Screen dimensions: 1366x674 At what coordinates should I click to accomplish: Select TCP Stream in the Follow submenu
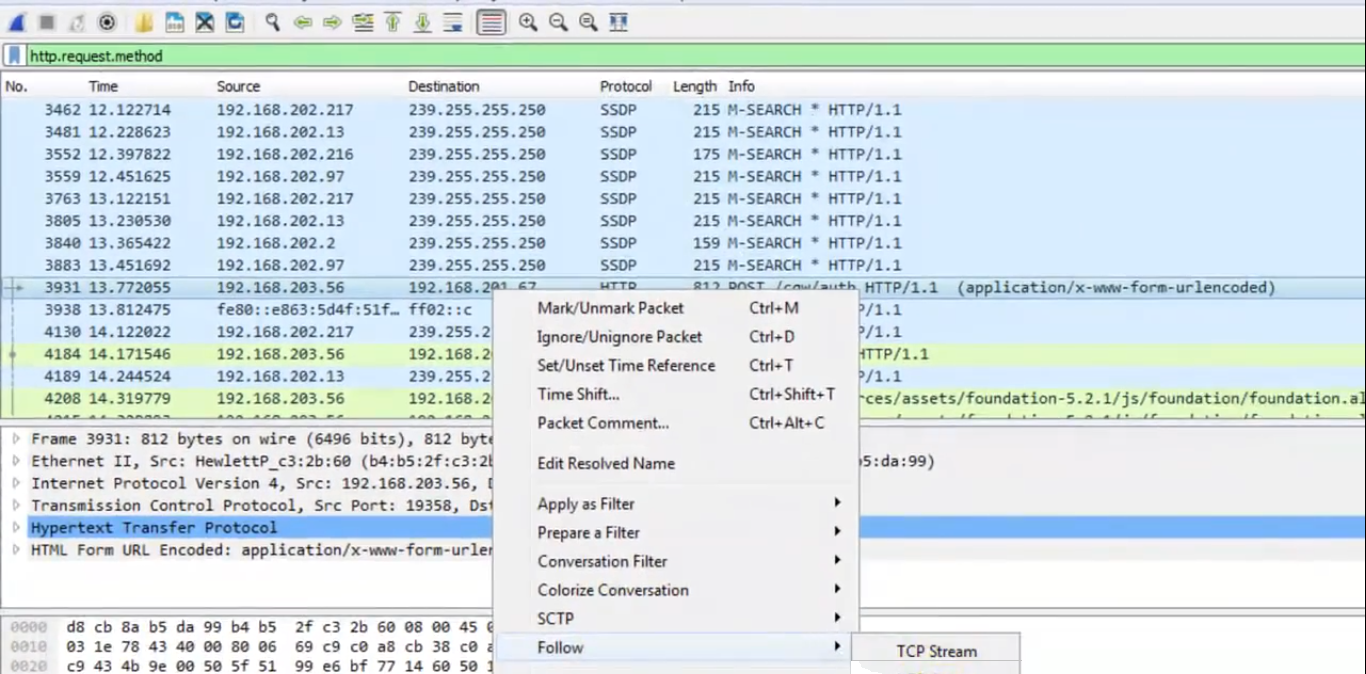point(936,651)
